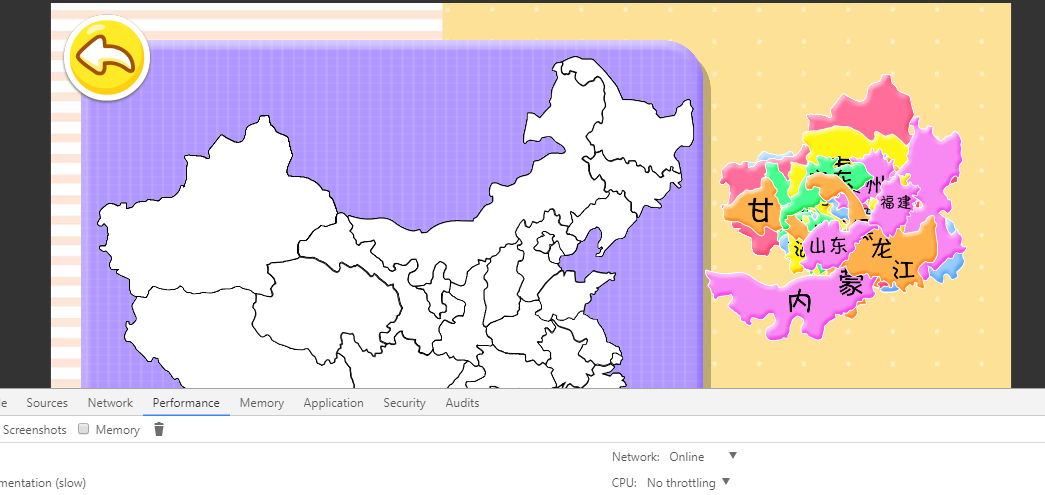Click the Xinjiang region on the map
This screenshot has height=495, width=1045.
(x=213, y=213)
